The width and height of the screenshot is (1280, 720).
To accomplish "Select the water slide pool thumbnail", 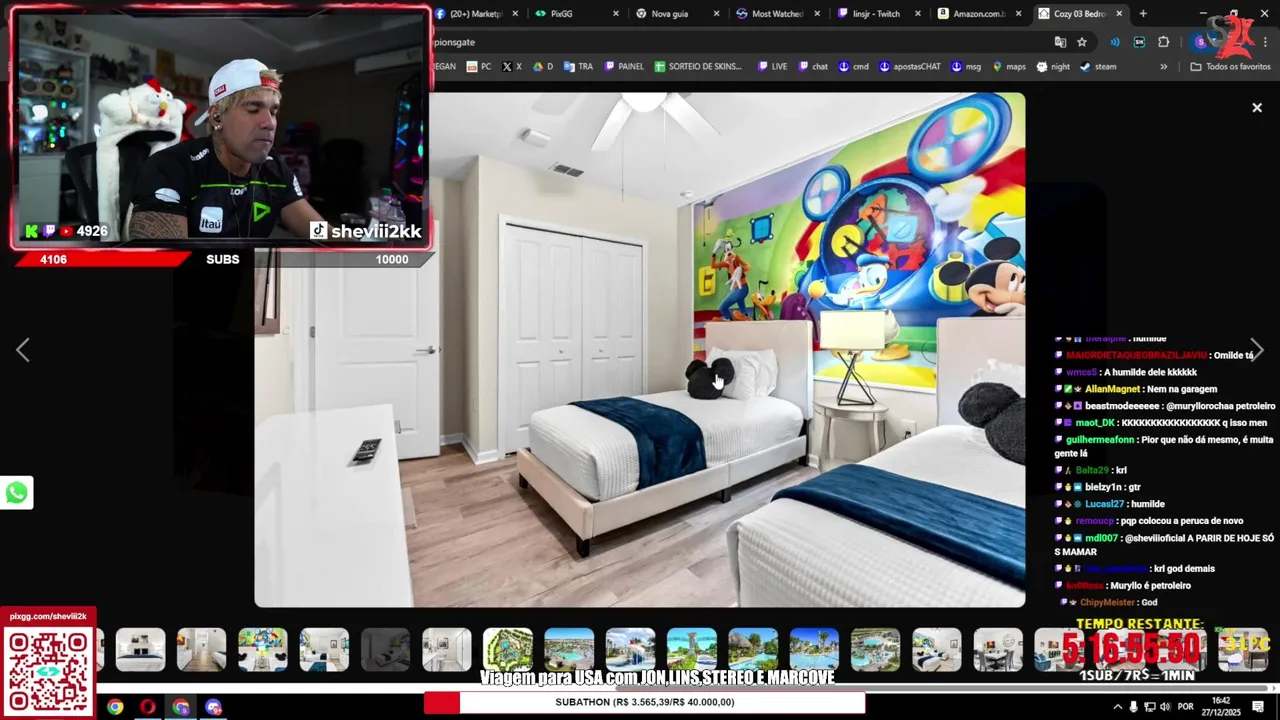I will click(x=630, y=650).
